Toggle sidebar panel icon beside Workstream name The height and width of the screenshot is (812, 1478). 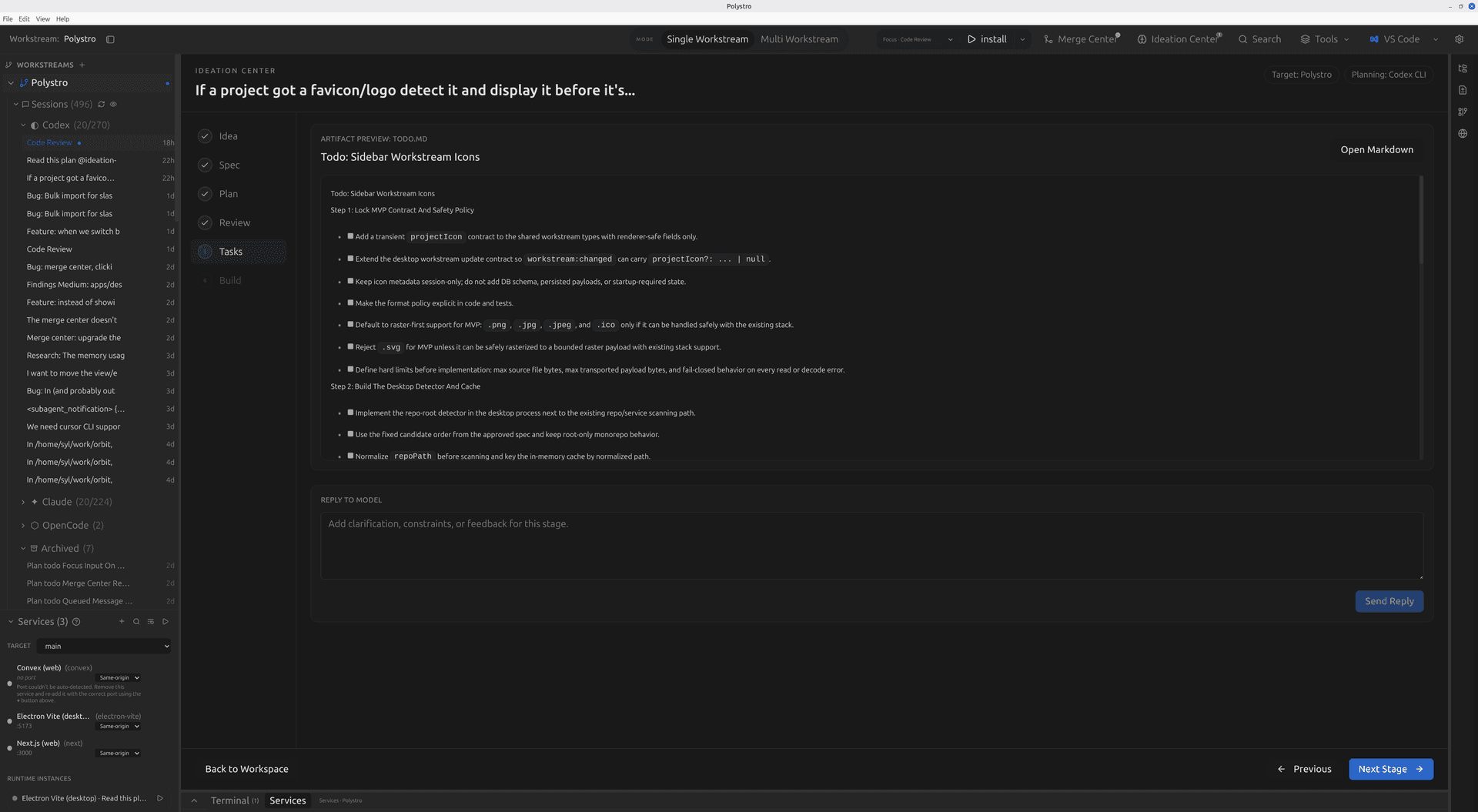click(x=110, y=39)
